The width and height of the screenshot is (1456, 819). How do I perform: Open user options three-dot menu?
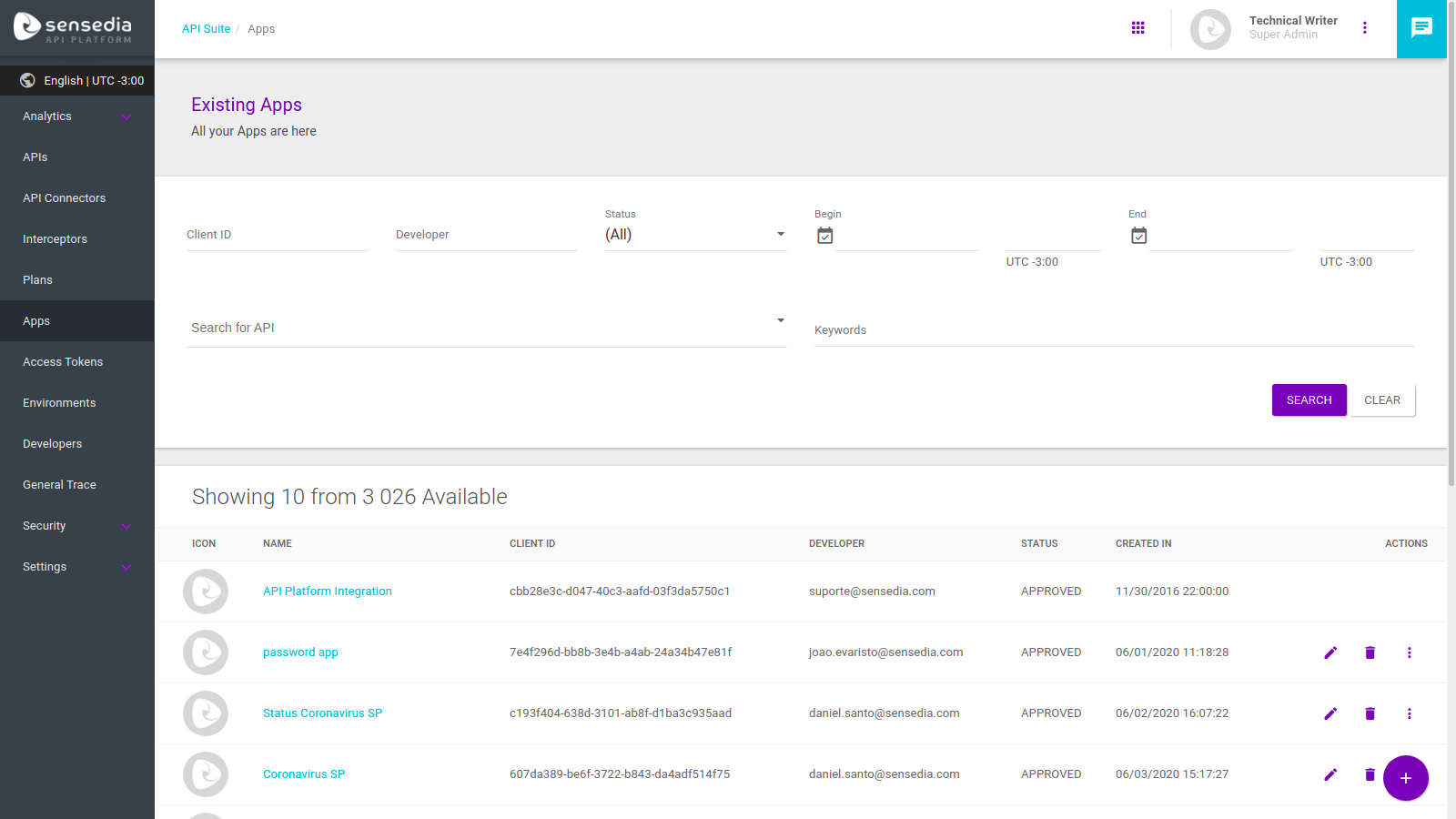[1364, 28]
